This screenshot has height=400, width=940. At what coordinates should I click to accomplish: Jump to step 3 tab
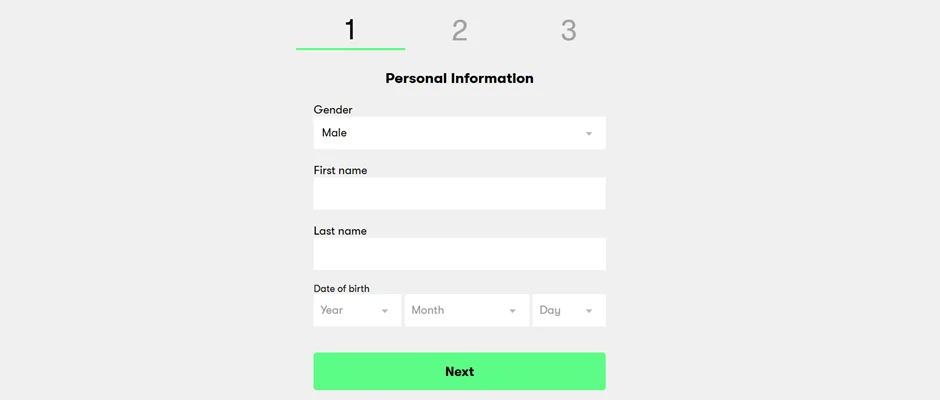click(568, 31)
